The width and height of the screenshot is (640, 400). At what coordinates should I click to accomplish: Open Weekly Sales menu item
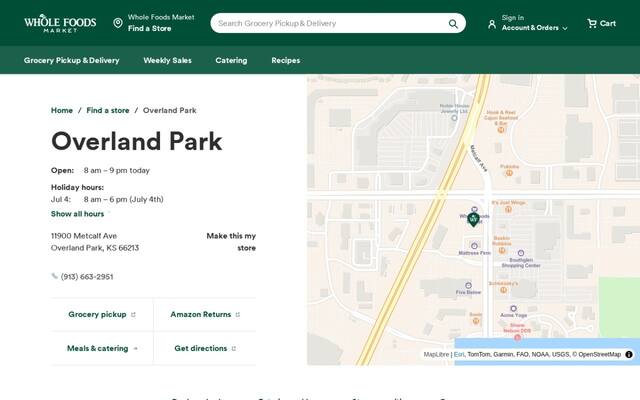(167, 60)
